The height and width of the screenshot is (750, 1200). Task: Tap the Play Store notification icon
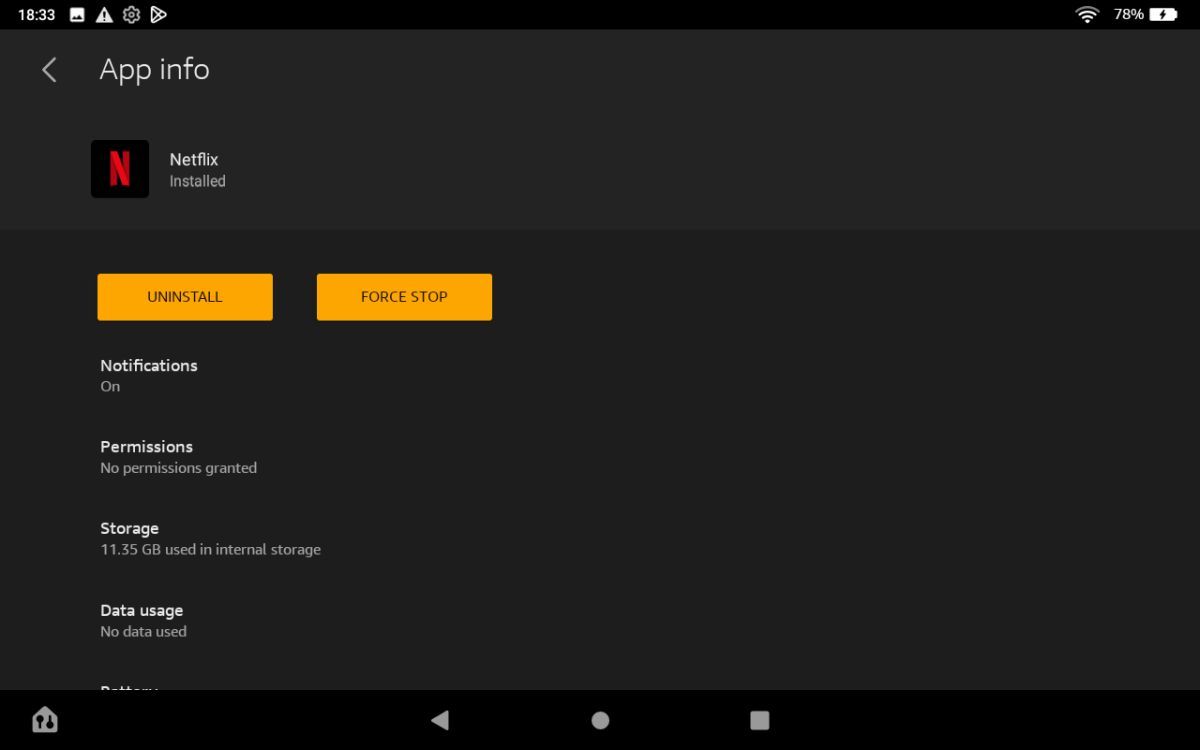[x=158, y=15]
